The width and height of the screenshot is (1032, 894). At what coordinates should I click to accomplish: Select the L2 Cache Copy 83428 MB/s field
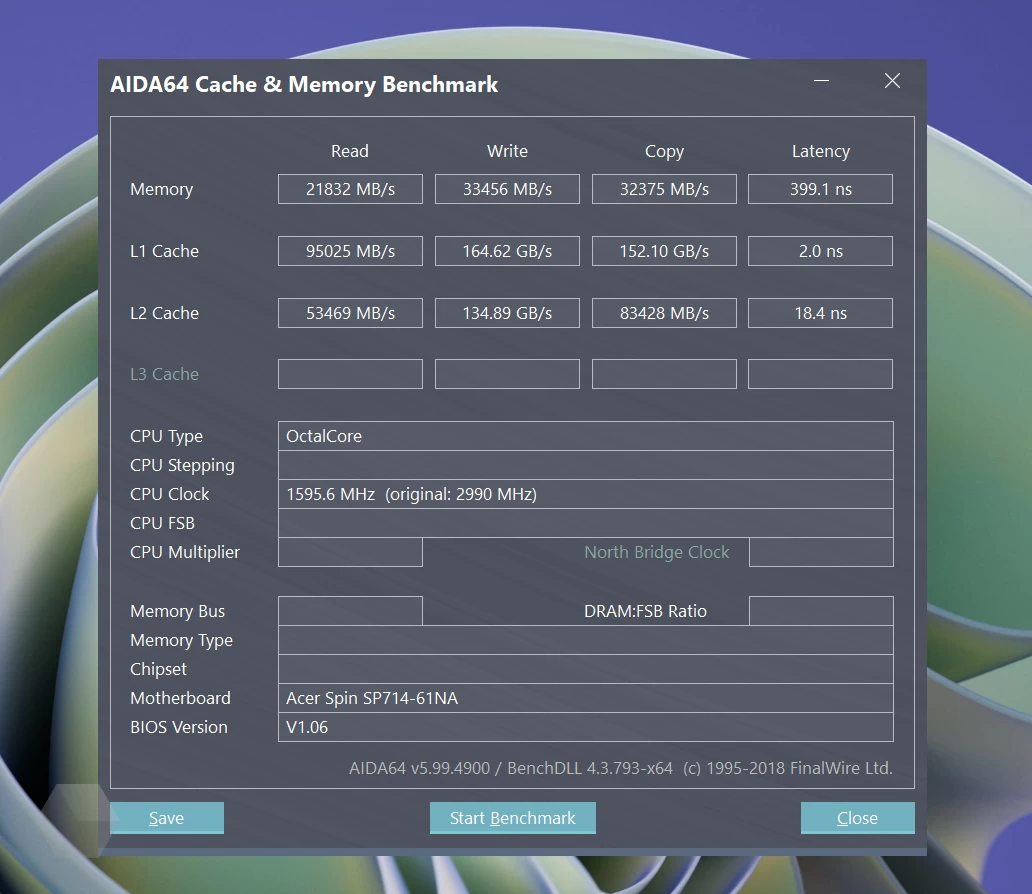pos(664,313)
